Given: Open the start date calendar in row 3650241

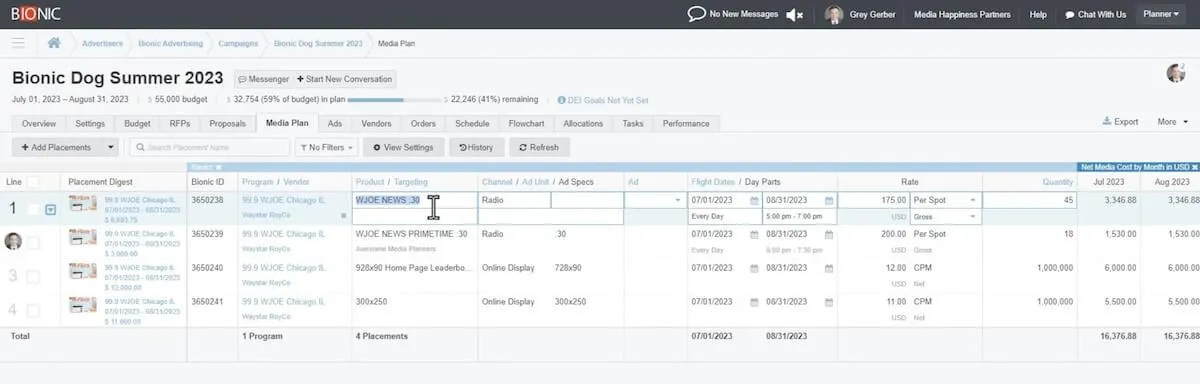Looking at the screenshot, I should (x=755, y=301).
